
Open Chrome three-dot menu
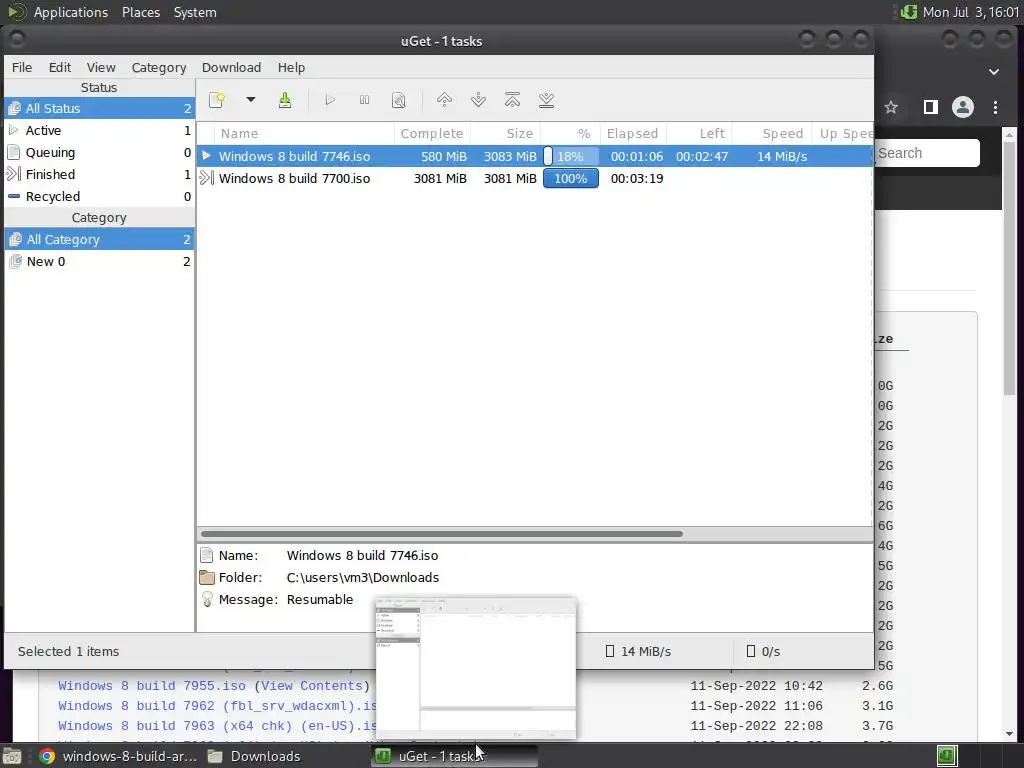coord(995,107)
